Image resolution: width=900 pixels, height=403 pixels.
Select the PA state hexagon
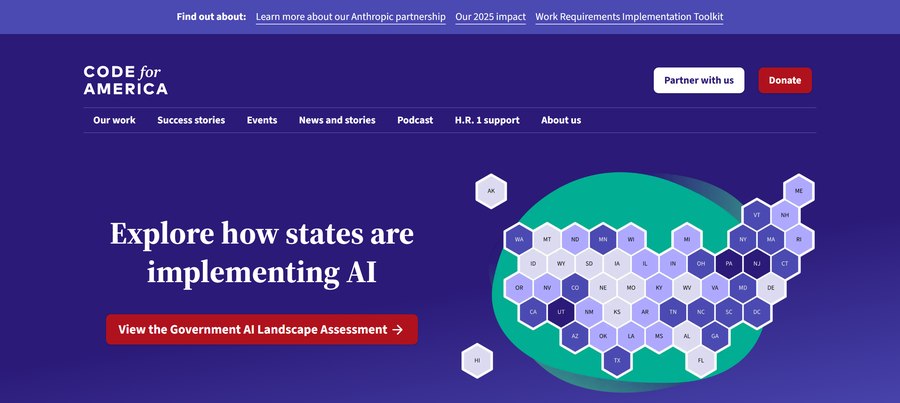(729, 264)
